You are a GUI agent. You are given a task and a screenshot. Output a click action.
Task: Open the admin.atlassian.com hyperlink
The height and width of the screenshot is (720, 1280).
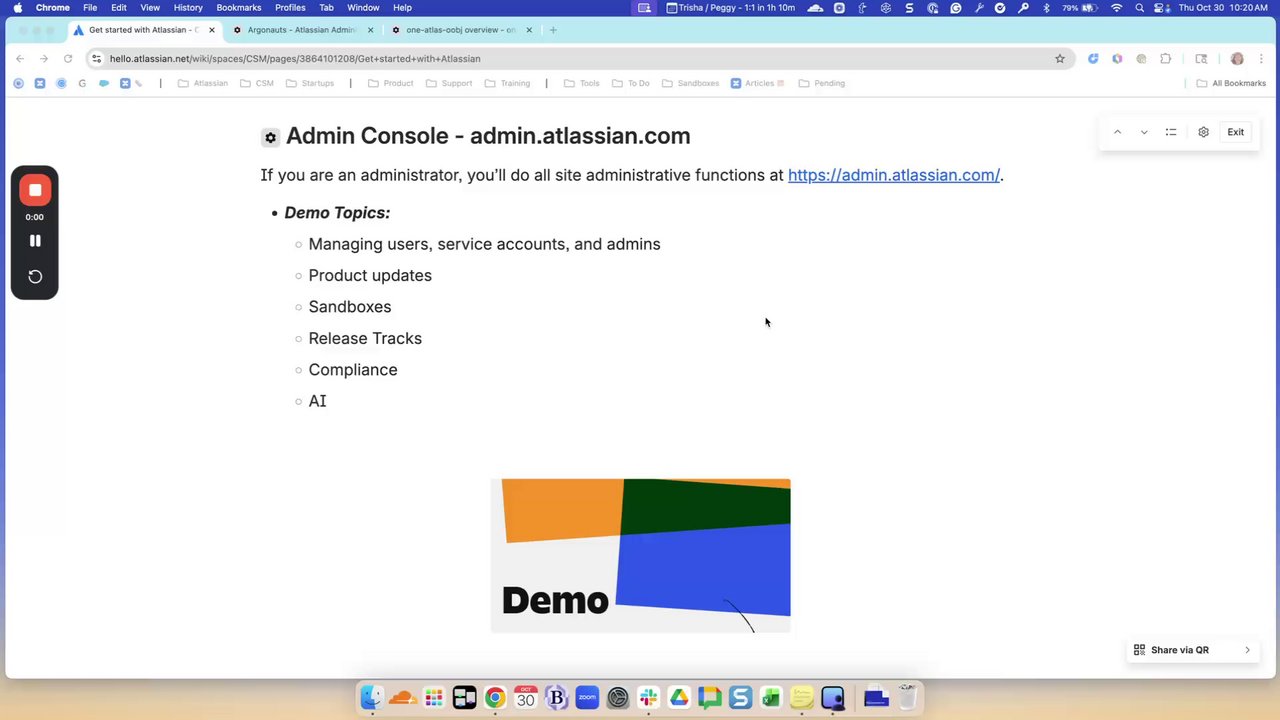click(894, 175)
